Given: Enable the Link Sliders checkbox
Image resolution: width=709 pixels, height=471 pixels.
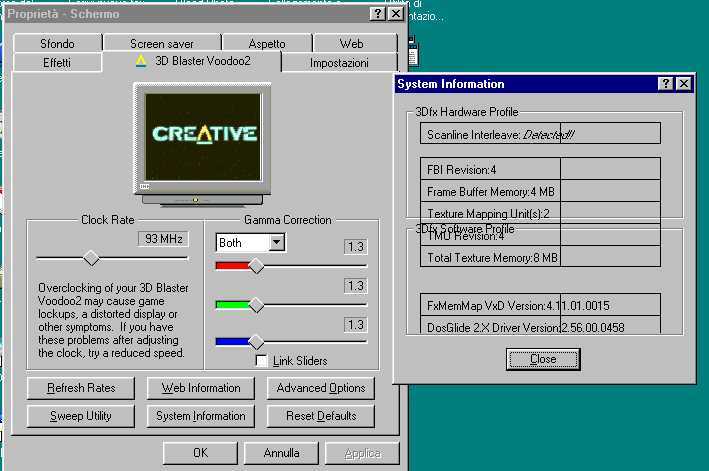Looking at the screenshot, I should click(x=261, y=361).
